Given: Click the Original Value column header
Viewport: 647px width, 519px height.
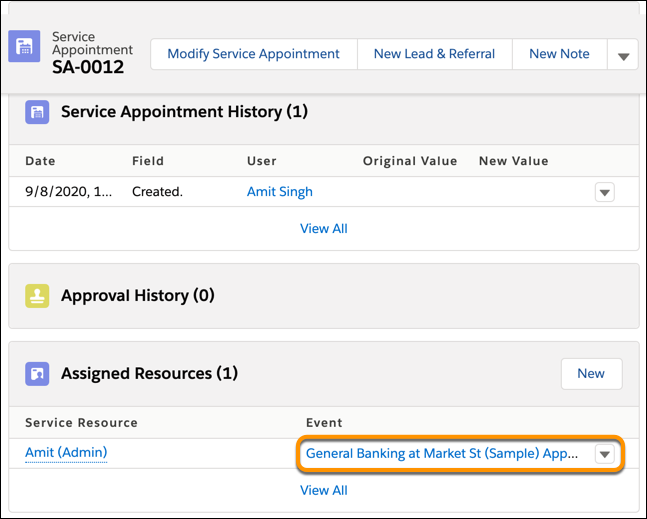Looking at the screenshot, I should pos(410,161).
